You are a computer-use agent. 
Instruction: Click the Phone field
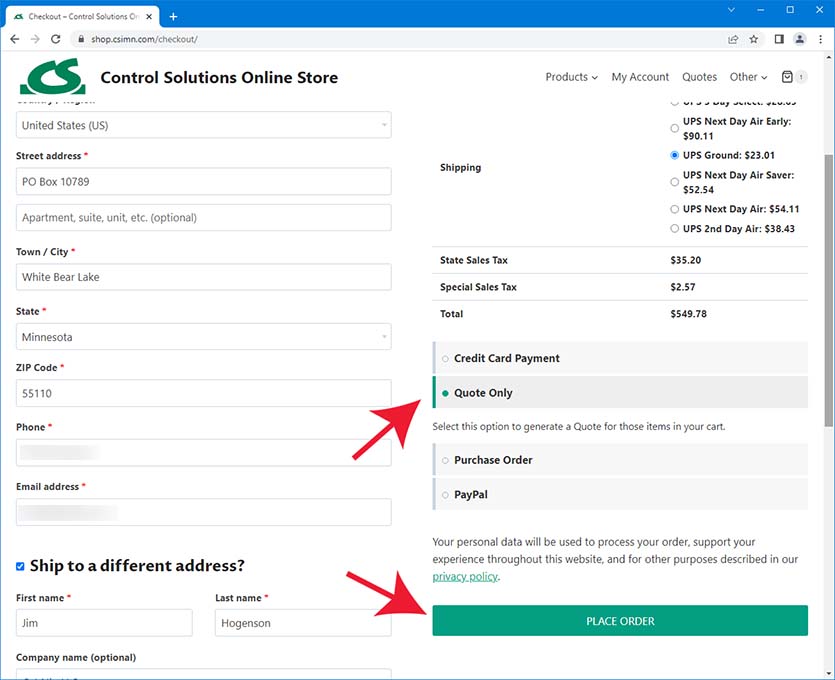tap(203, 453)
